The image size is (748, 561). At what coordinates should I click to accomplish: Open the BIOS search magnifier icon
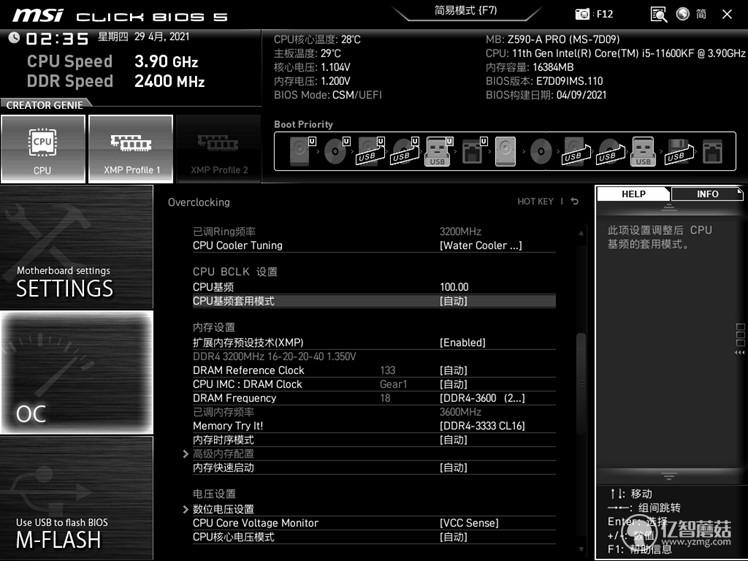point(658,14)
